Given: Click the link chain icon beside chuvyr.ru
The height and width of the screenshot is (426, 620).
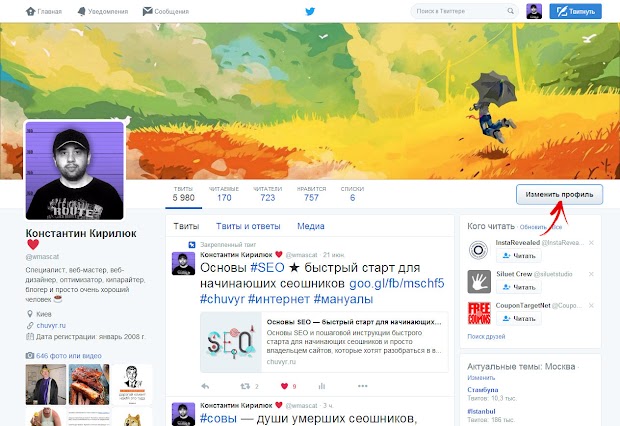Looking at the screenshot, I should coord(30,326).
